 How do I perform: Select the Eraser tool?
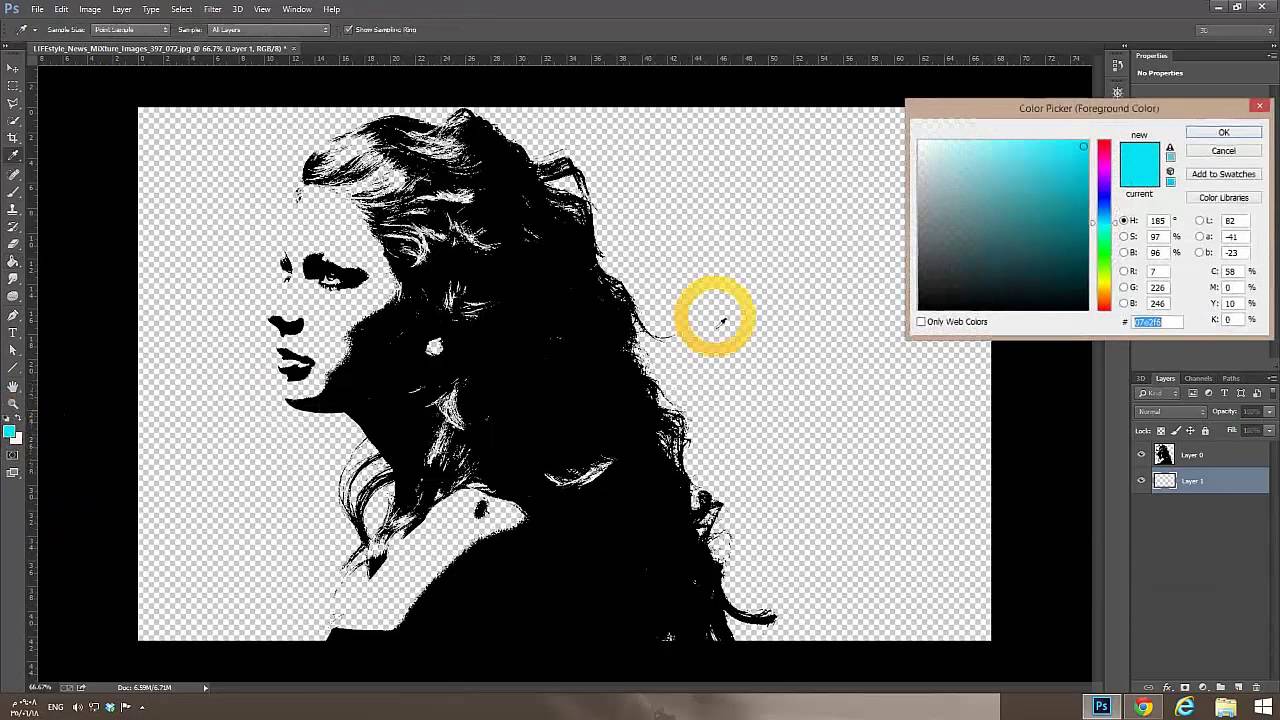(13, 244)
